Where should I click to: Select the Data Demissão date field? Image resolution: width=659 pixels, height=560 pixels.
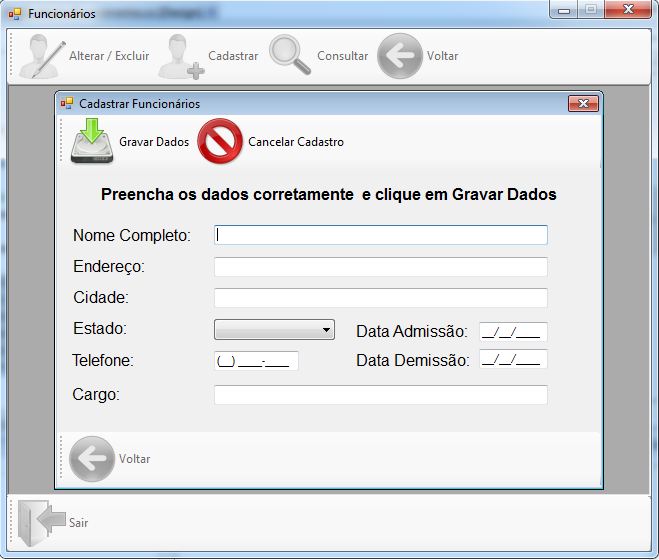click(513, 360)
